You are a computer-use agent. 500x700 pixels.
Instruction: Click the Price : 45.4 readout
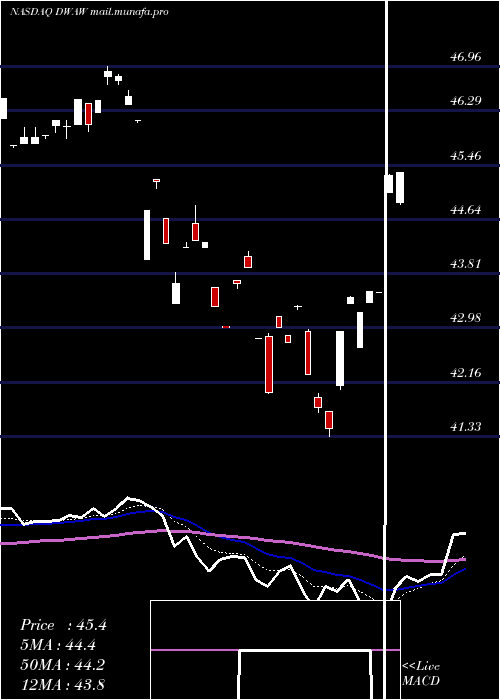(63, 625)
